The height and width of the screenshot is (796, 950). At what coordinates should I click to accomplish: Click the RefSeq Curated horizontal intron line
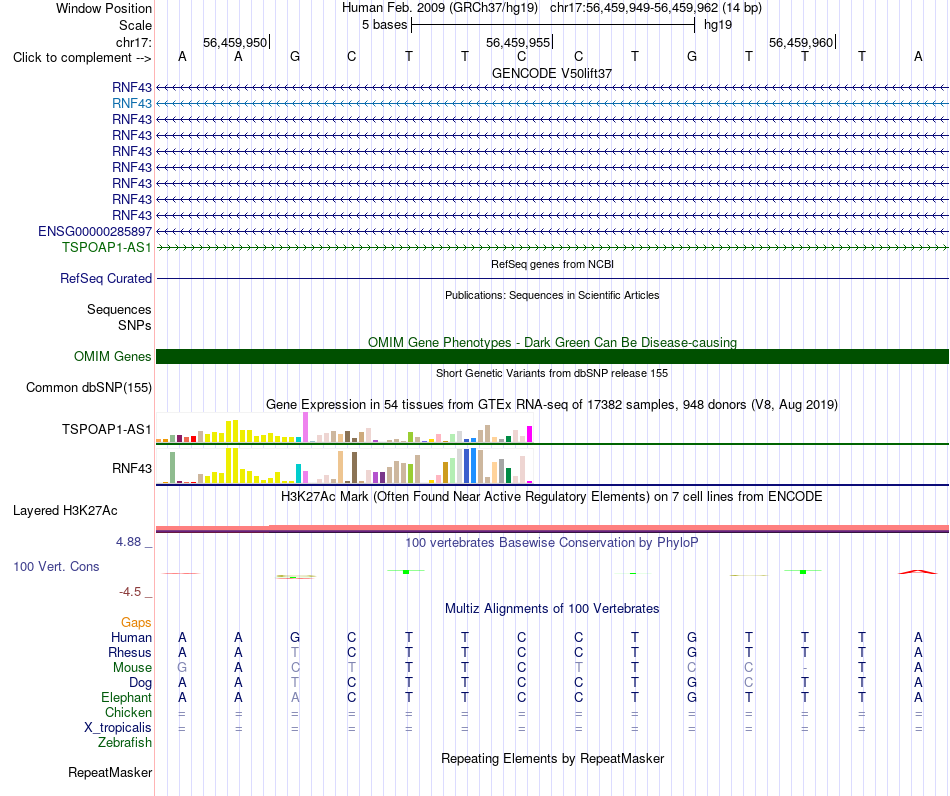pos(552,279)
